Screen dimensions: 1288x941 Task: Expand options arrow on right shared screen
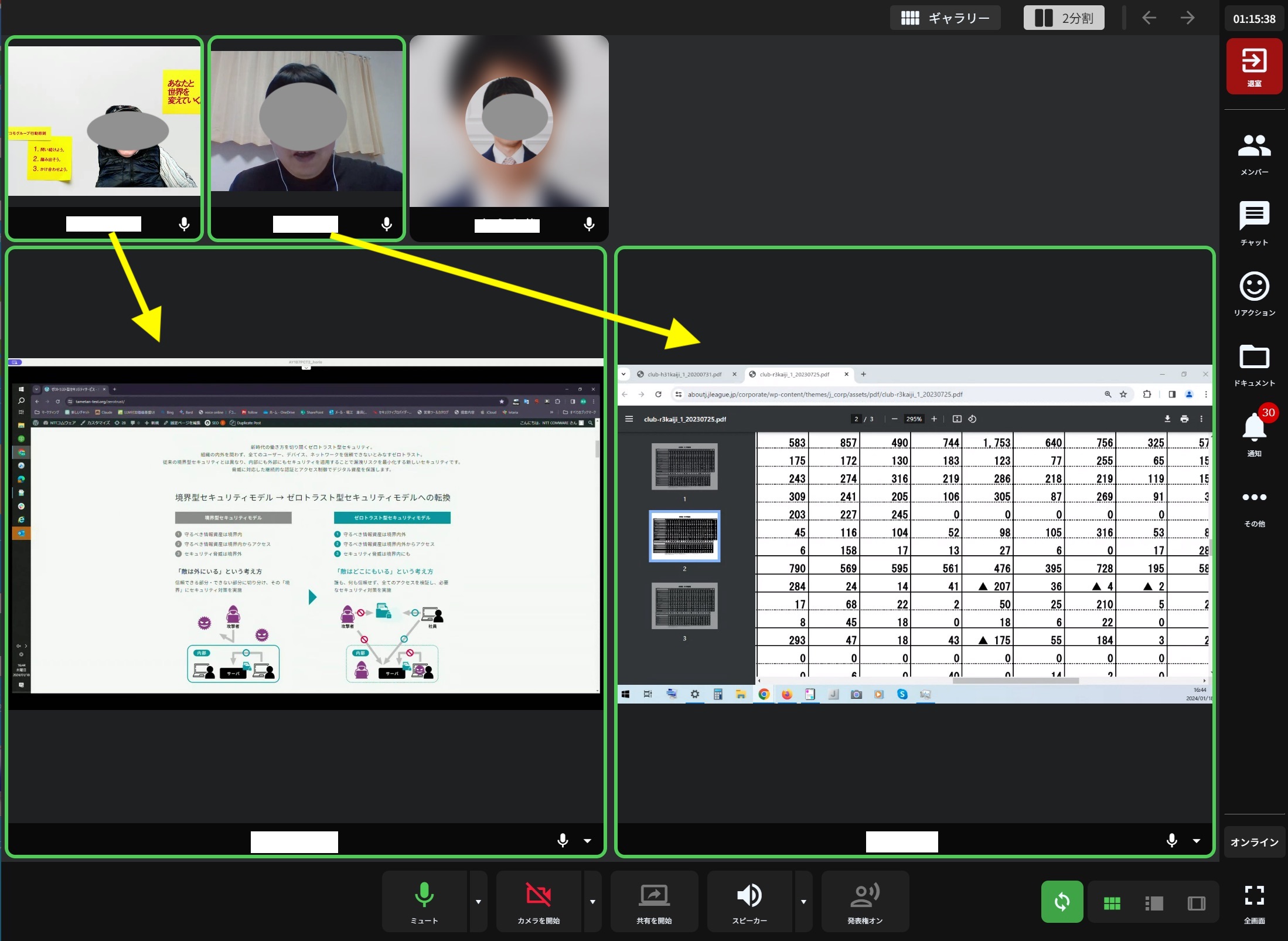[1197, 841]
